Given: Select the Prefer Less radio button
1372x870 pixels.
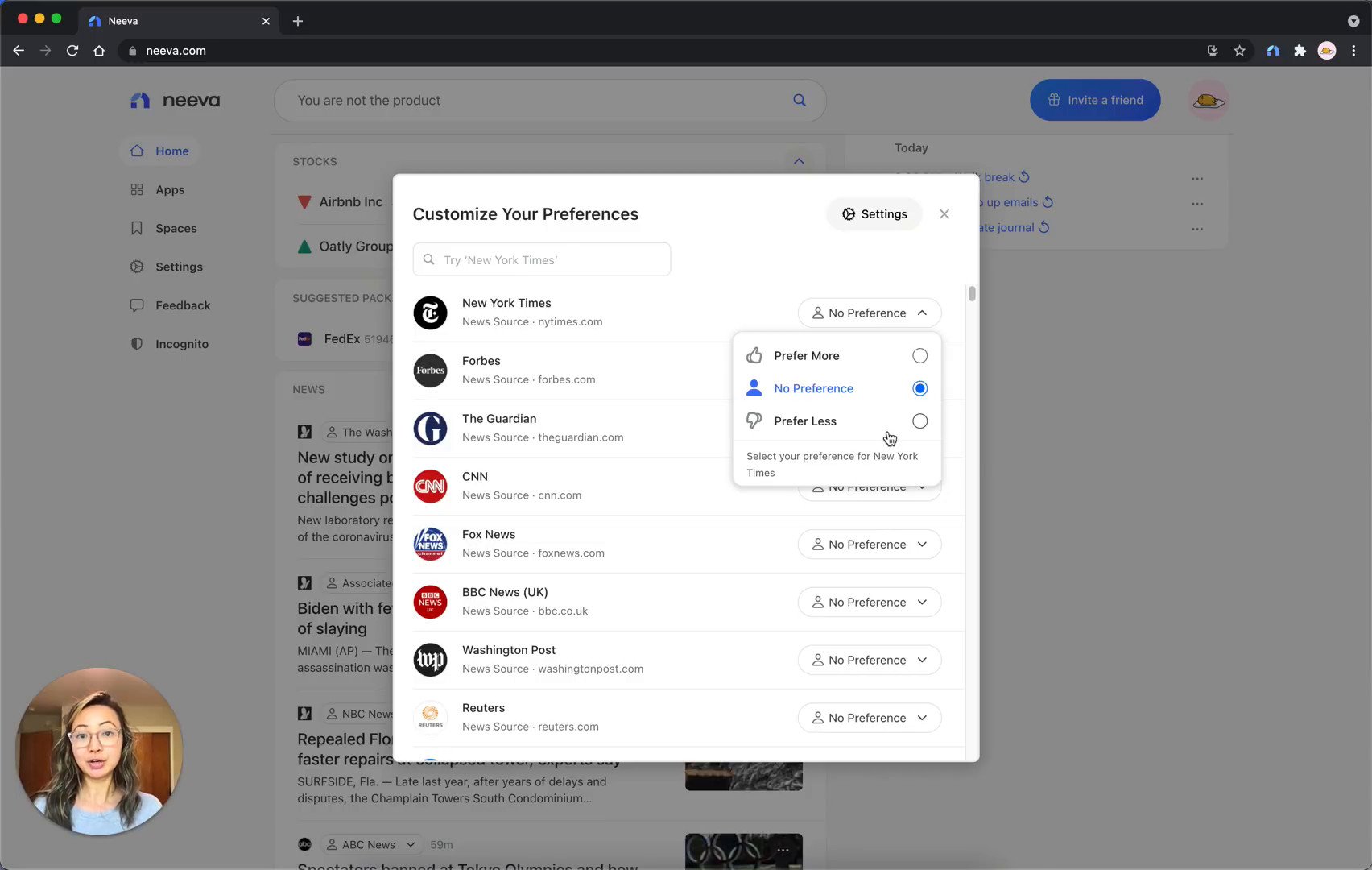Looking at the screenshot, I should 919,421.
